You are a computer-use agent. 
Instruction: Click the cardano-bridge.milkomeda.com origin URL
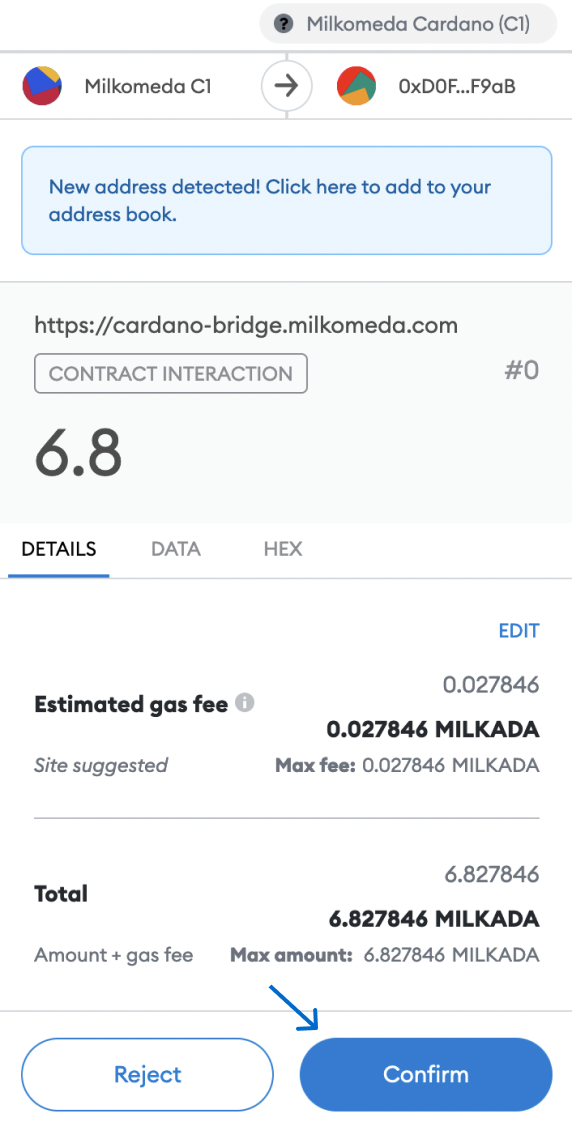pyautogui.click(x=246, y=325)
